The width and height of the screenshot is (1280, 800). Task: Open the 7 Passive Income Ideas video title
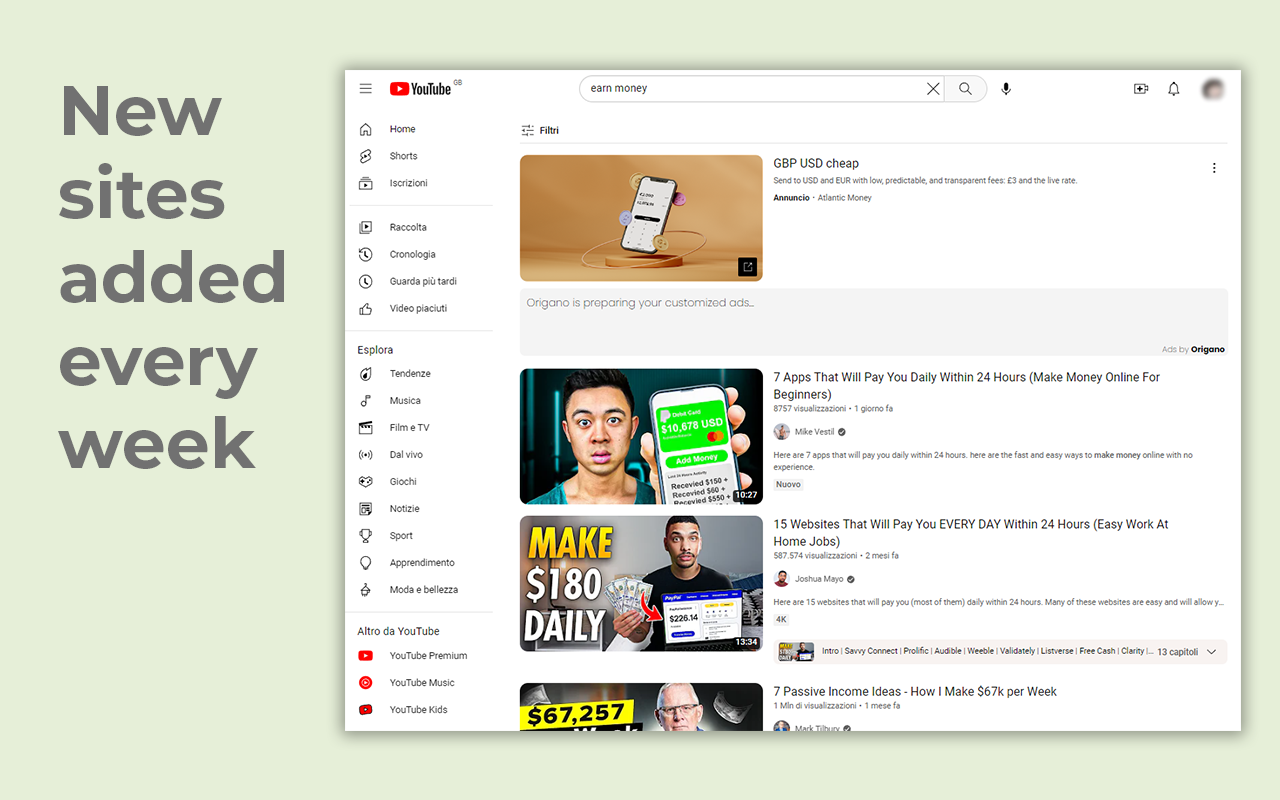(915, 692)
